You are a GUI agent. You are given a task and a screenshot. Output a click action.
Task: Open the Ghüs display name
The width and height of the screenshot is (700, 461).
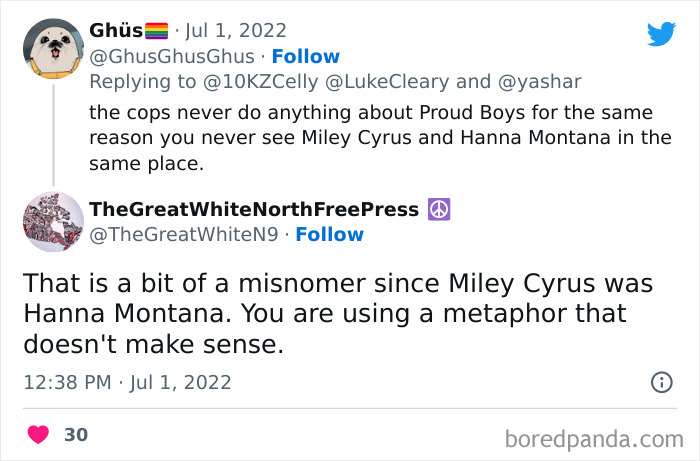click(116, 31)
